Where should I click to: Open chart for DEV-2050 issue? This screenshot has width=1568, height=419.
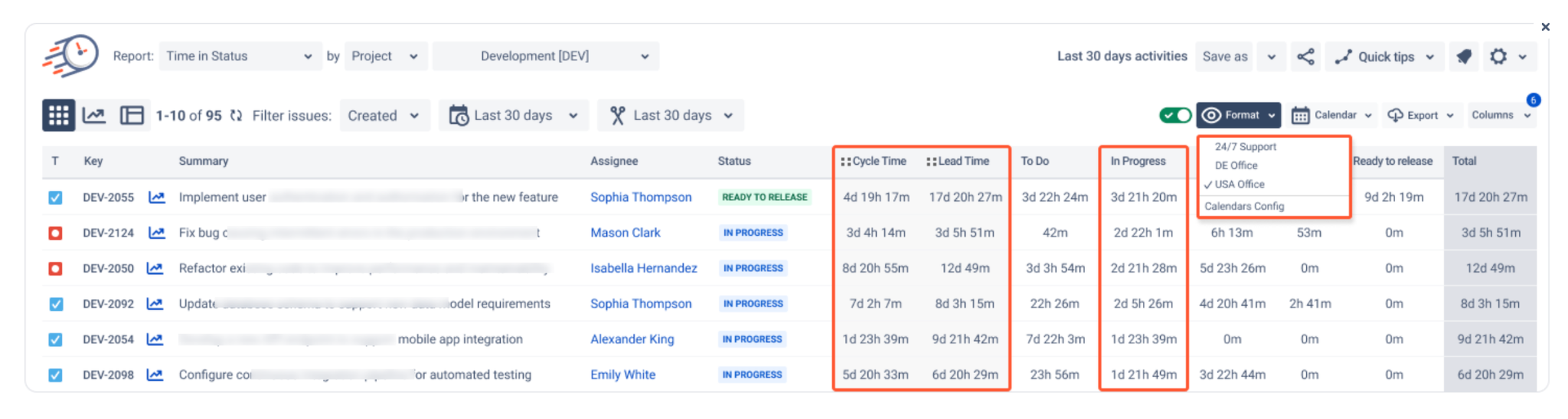155,268
